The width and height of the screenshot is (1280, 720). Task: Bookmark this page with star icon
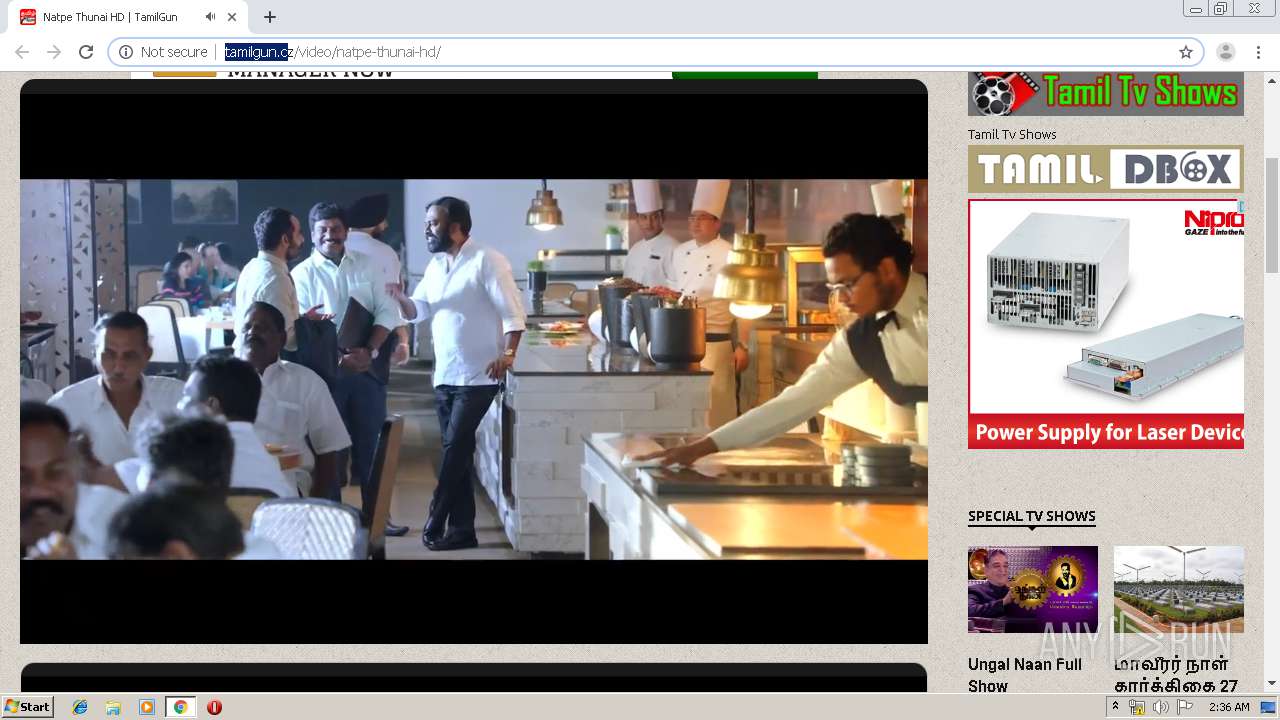pyautogui.click(x=1186, y=52)
